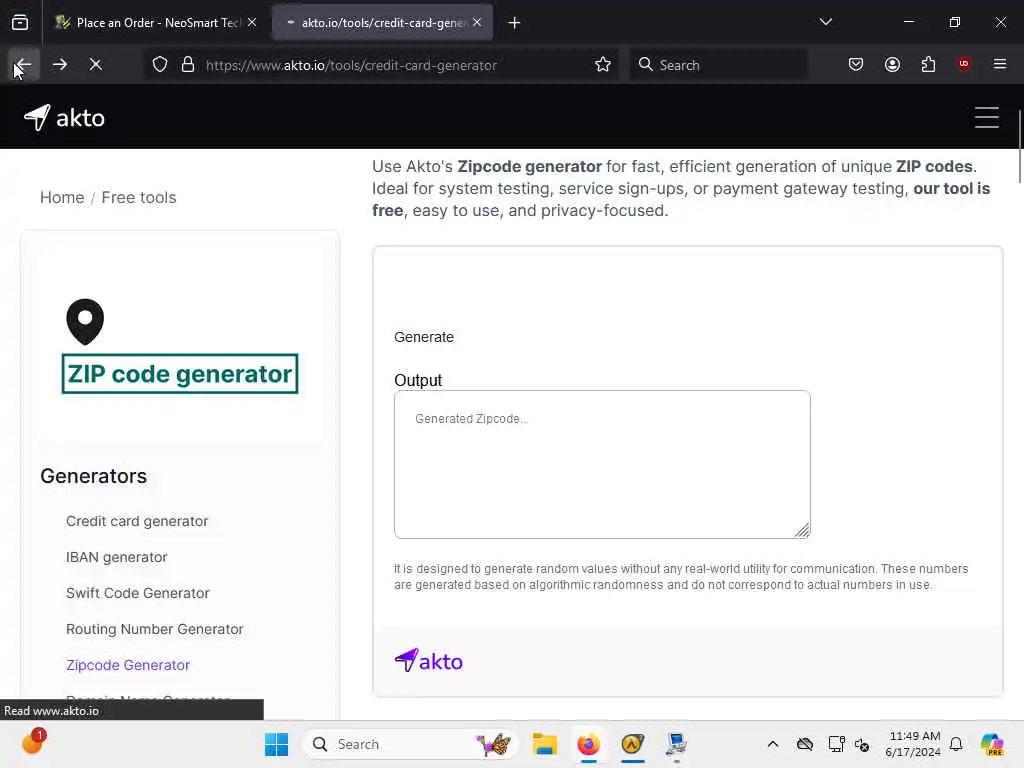This screenshot has height=768, width=1024.
Task: Open the Copilot preview icon
Action: (x=992, y=744)
